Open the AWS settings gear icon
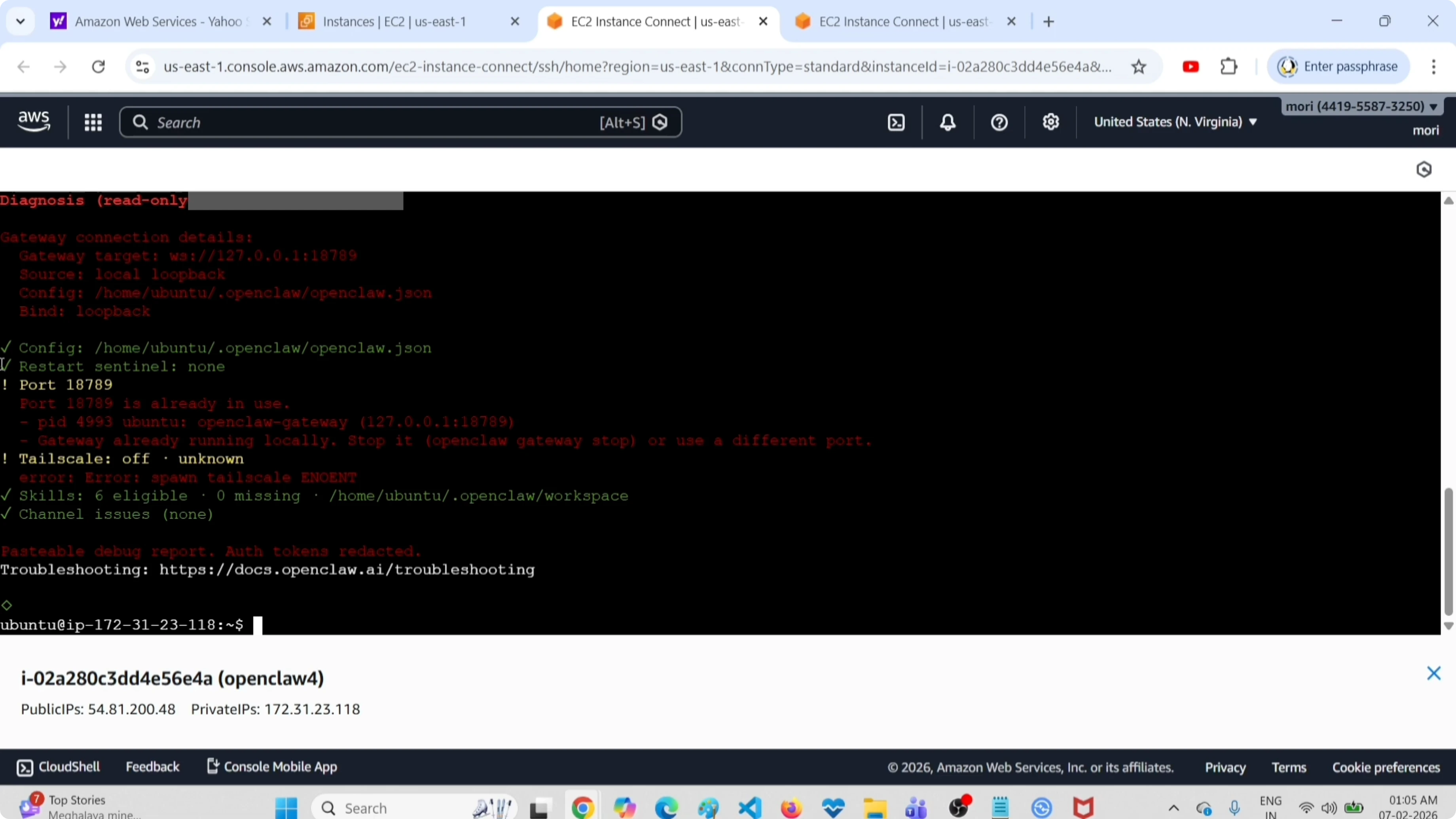Viewport: 1456px width, 819px height. click(x=1051, y=121)
